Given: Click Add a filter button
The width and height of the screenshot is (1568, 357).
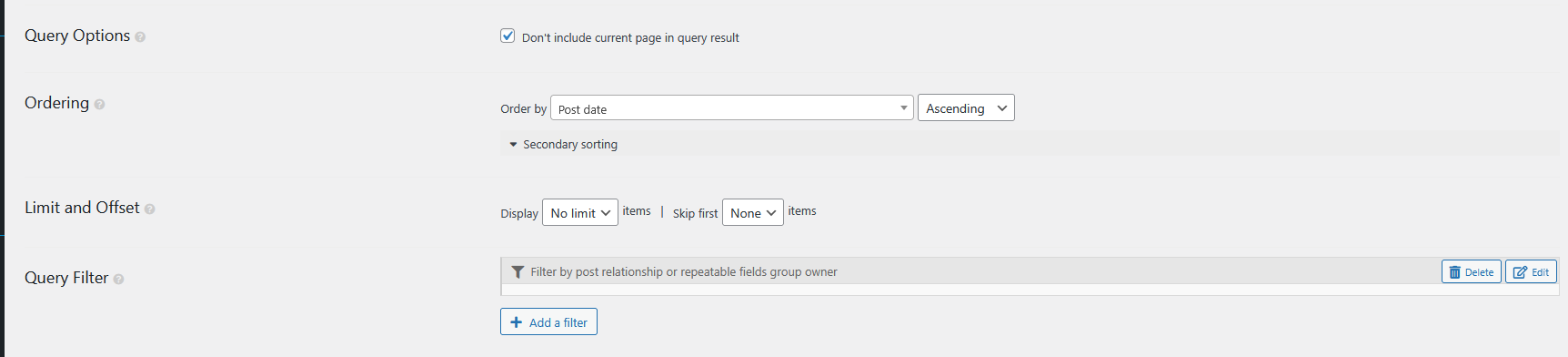Looking at the screenshot, I should tap(548, 321).
